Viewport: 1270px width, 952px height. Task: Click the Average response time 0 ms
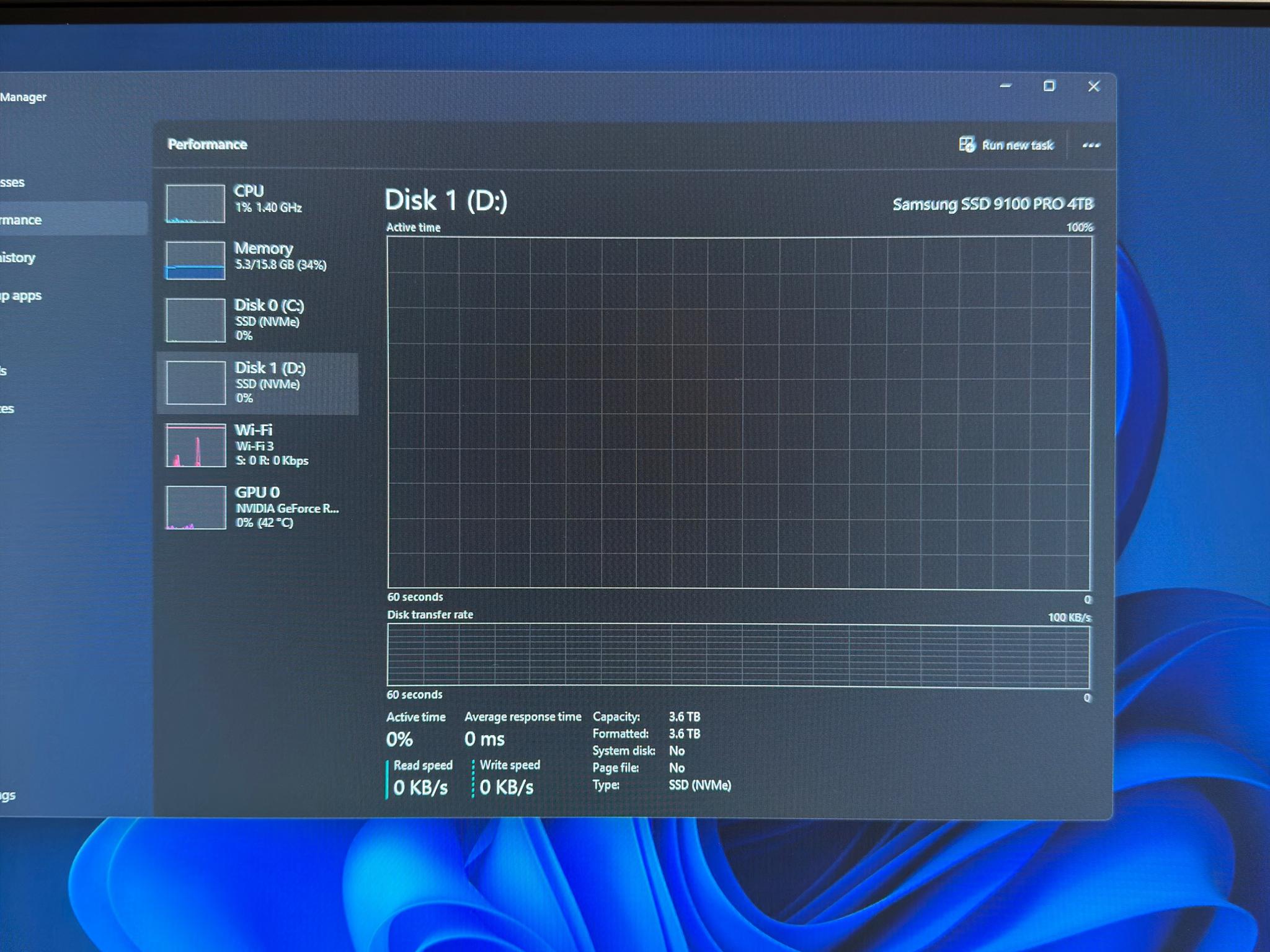(x=484, y=739)
